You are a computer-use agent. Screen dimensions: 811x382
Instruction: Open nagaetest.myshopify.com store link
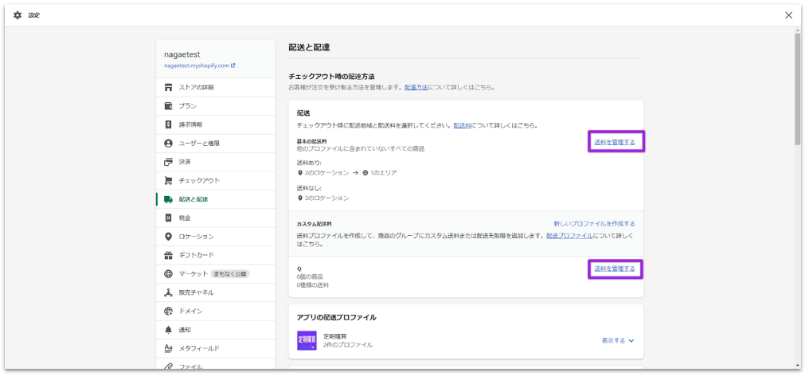point(200,66)
